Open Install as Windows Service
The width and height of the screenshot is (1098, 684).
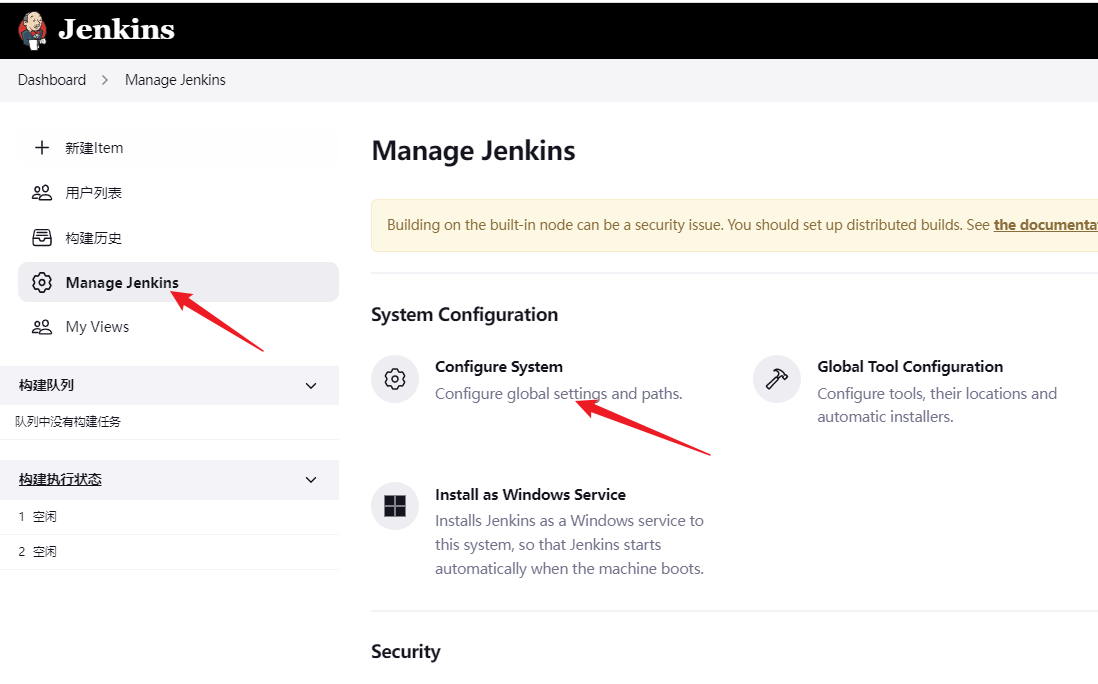[x=530, y=494]
